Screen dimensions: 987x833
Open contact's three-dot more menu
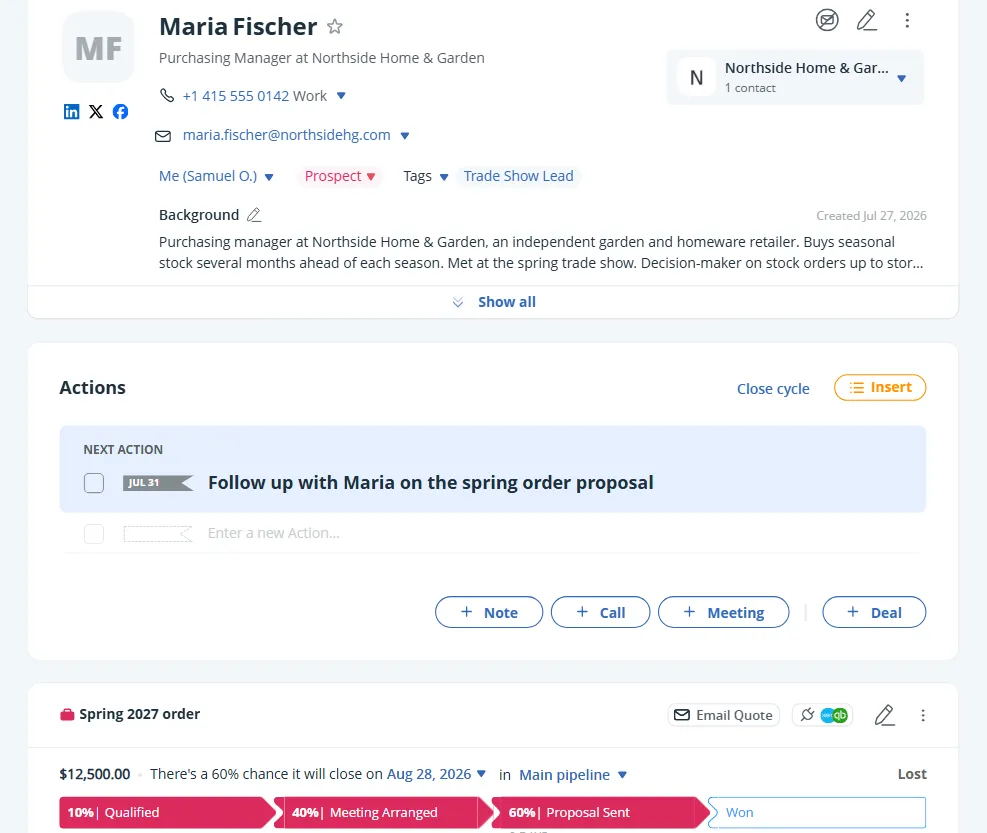[907, 20]
